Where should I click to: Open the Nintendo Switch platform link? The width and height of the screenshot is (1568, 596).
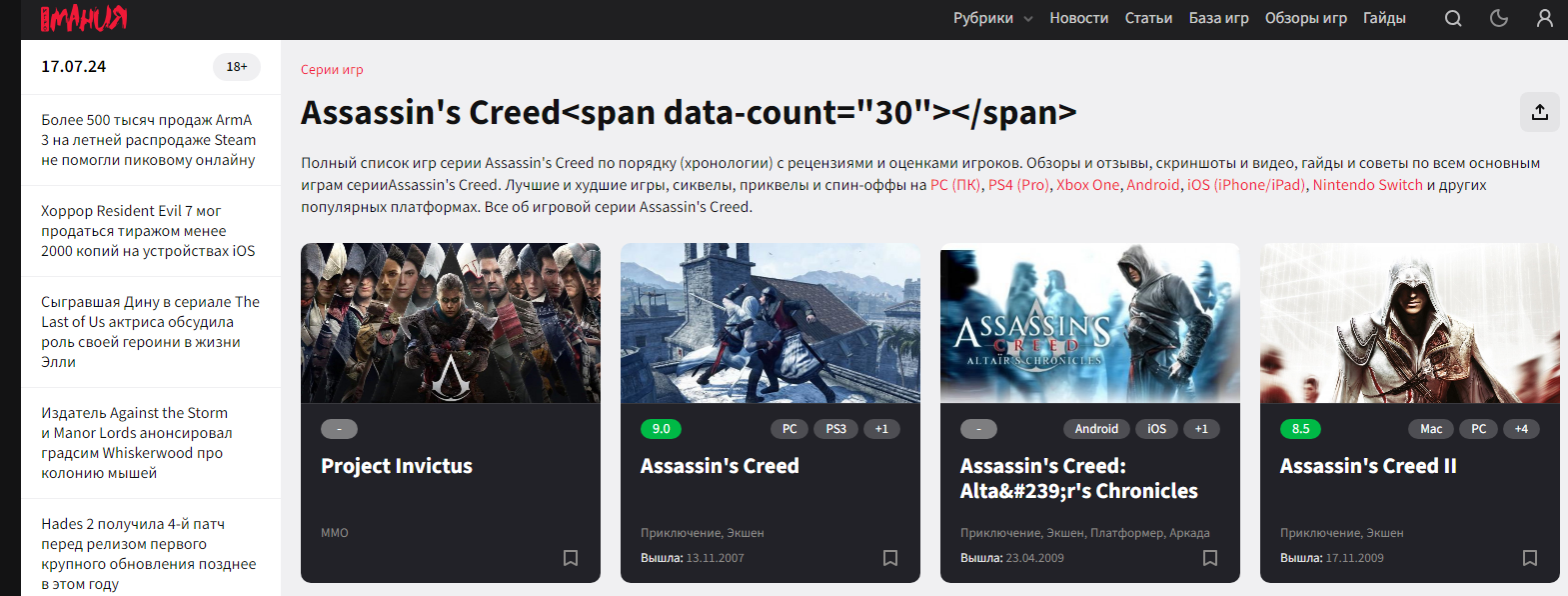[1367, 185]
